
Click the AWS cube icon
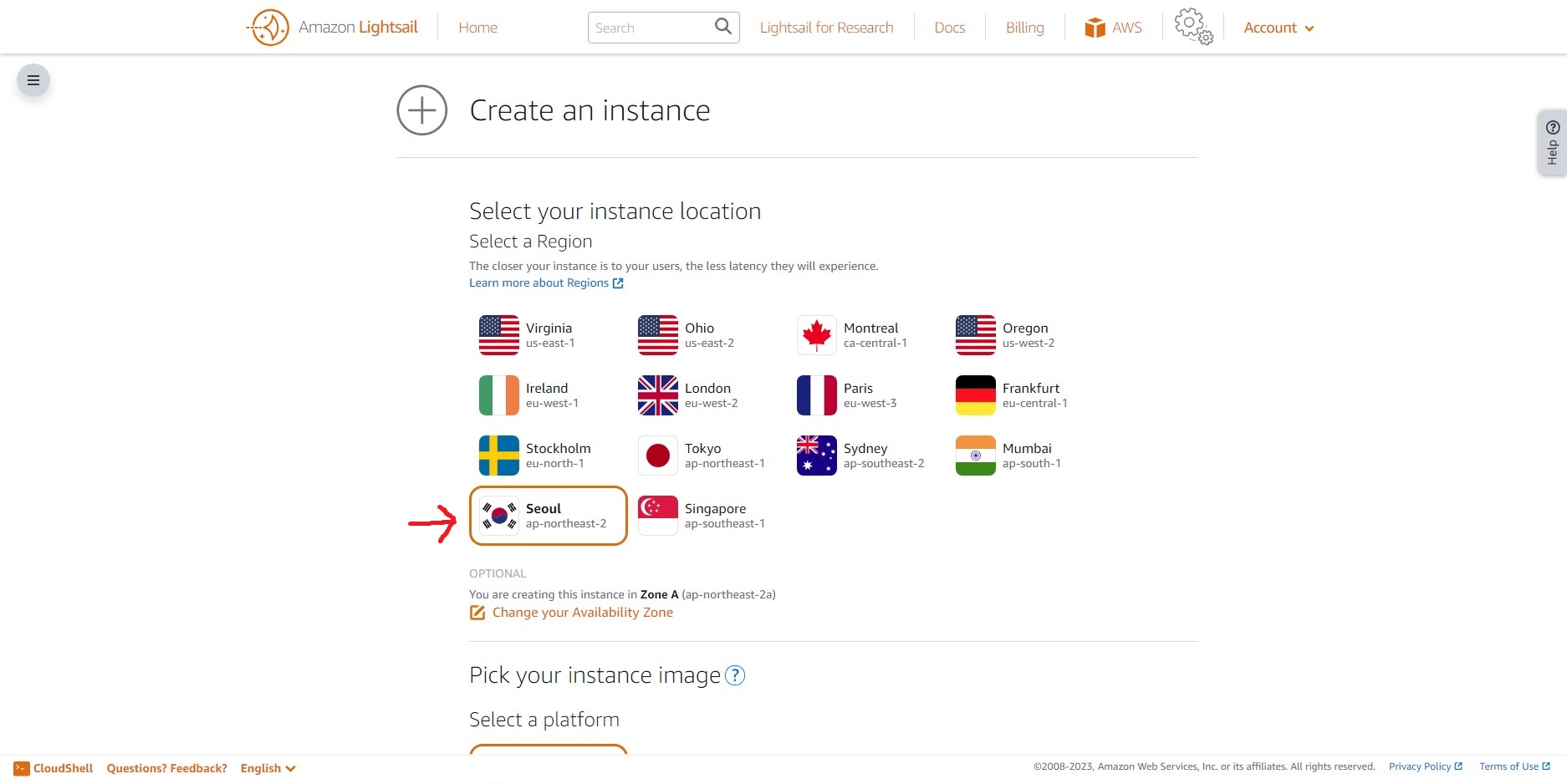click(1095, 28)
